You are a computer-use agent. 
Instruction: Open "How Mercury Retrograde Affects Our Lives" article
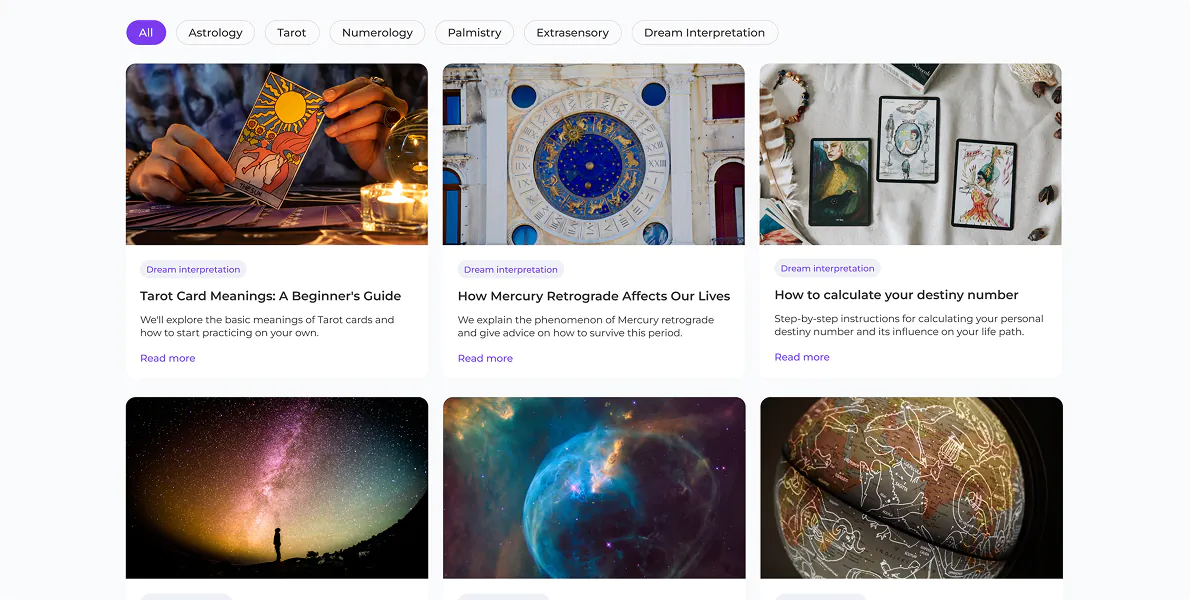coord(593,296)
